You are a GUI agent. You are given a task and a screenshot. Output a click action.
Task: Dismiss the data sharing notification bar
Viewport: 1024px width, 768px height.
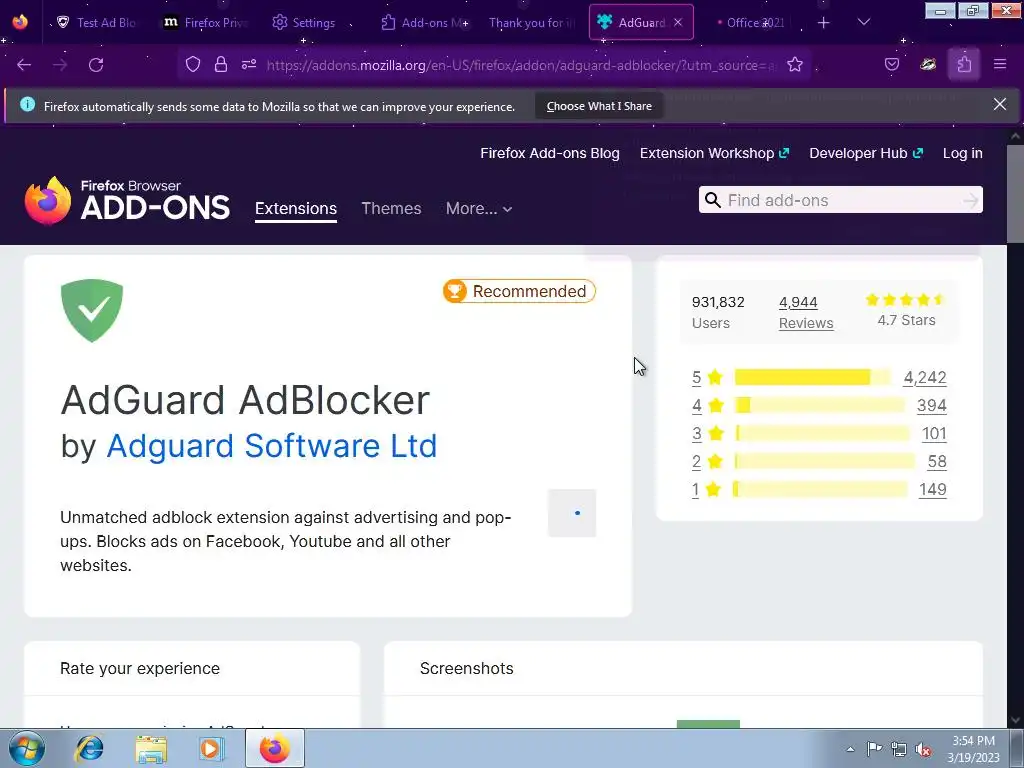[999, 104]
